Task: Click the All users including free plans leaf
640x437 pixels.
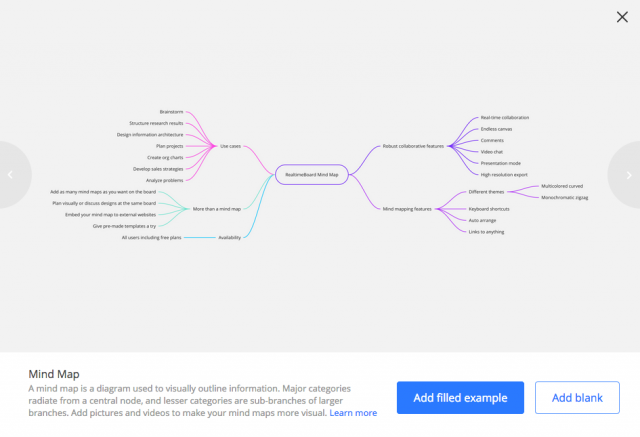Action: click(x=151, y=237)
